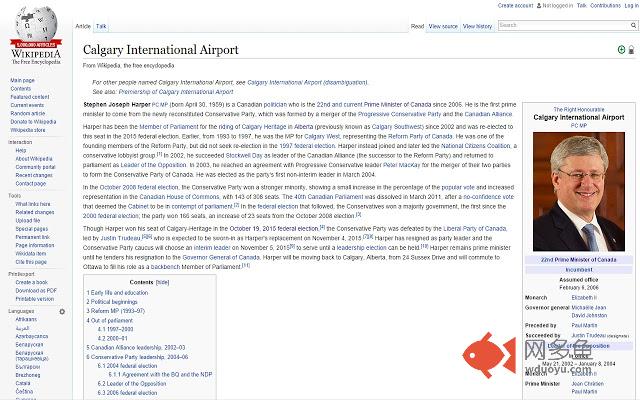This screenshot has height=400, width=640.
Task: Click the Governor General of Canada link
Action: pyautogui.click(x=221, y=258)
